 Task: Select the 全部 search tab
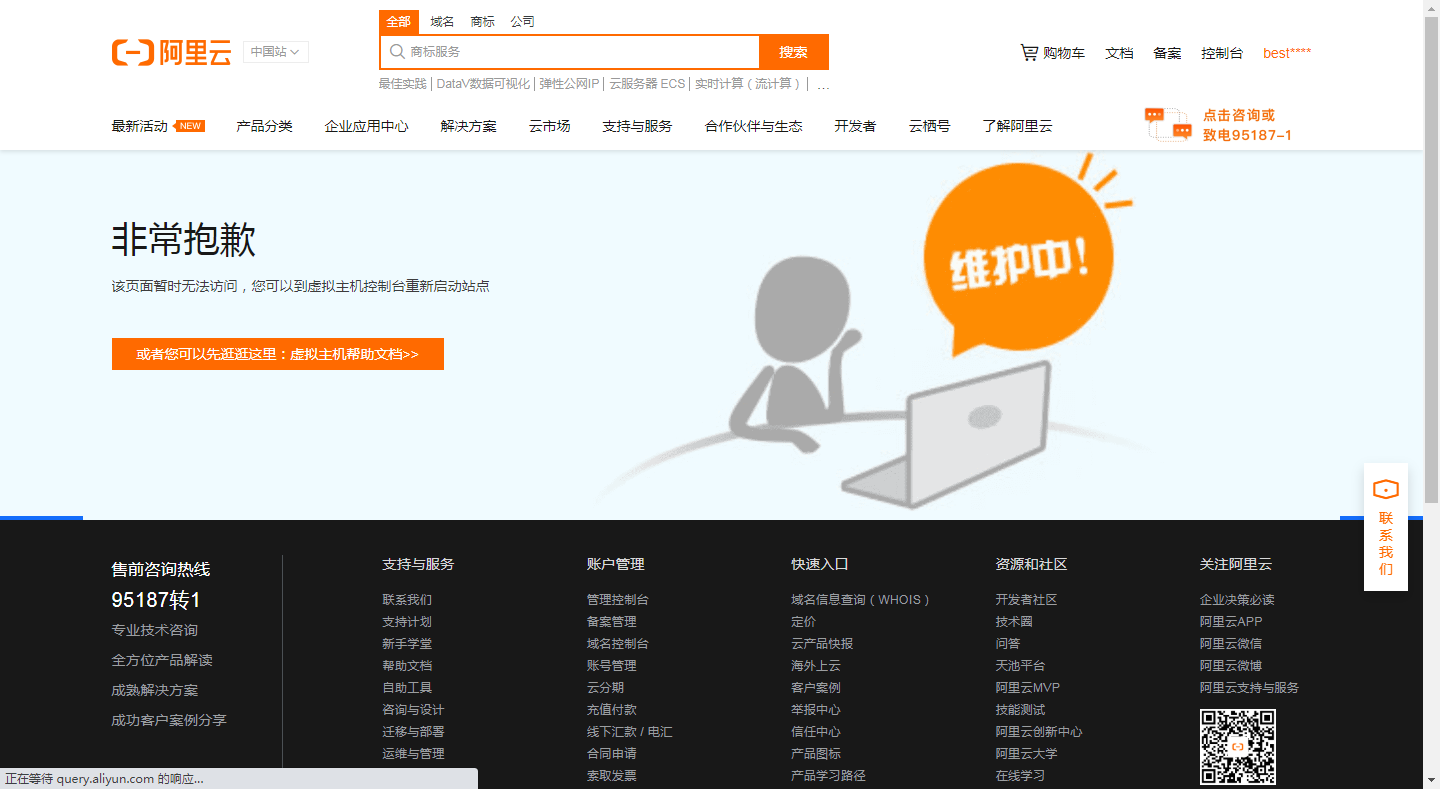click(x=399, y=22)
